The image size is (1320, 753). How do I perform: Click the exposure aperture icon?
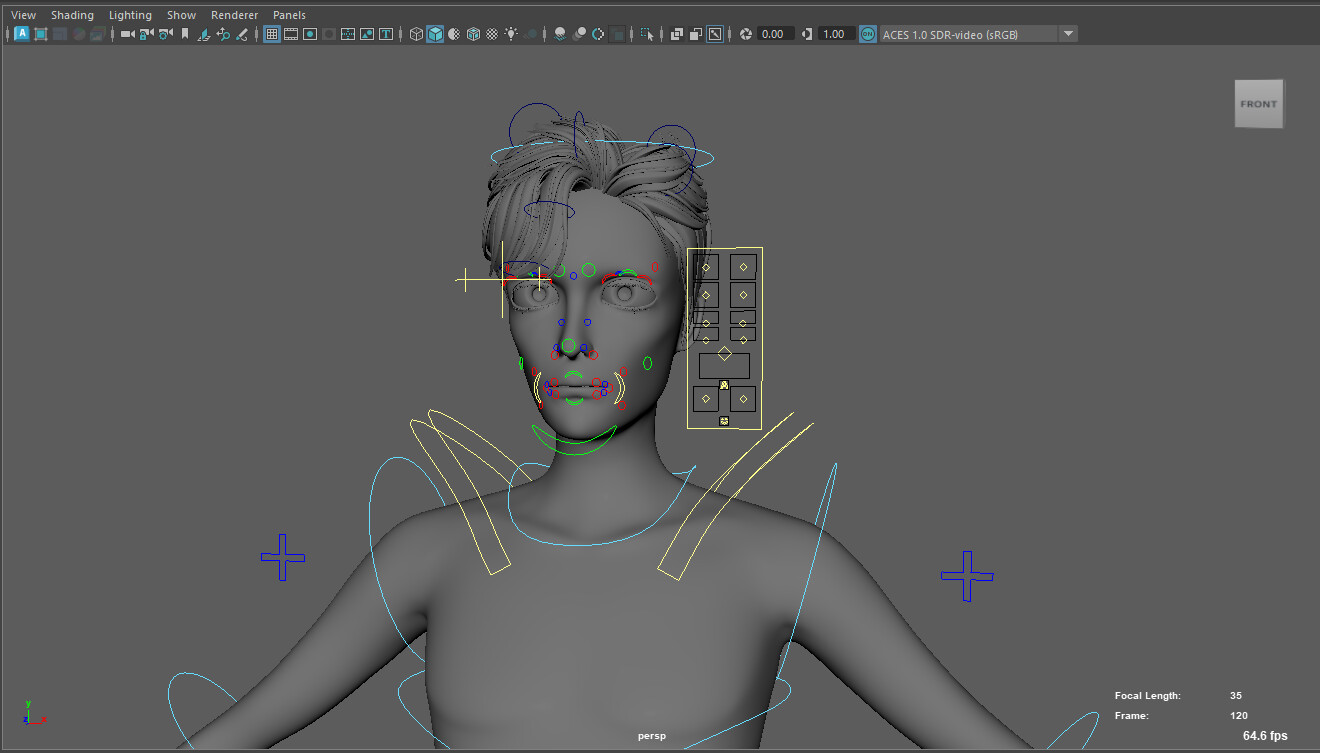pyautogui.click(x=745, y=34)
